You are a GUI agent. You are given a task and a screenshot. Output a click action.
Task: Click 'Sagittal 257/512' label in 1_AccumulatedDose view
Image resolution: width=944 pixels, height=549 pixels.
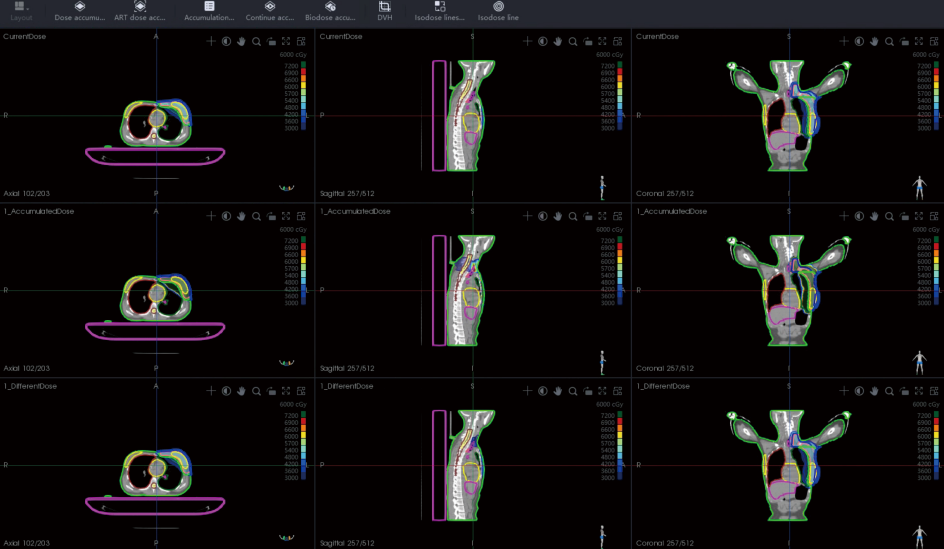point(347,368)
